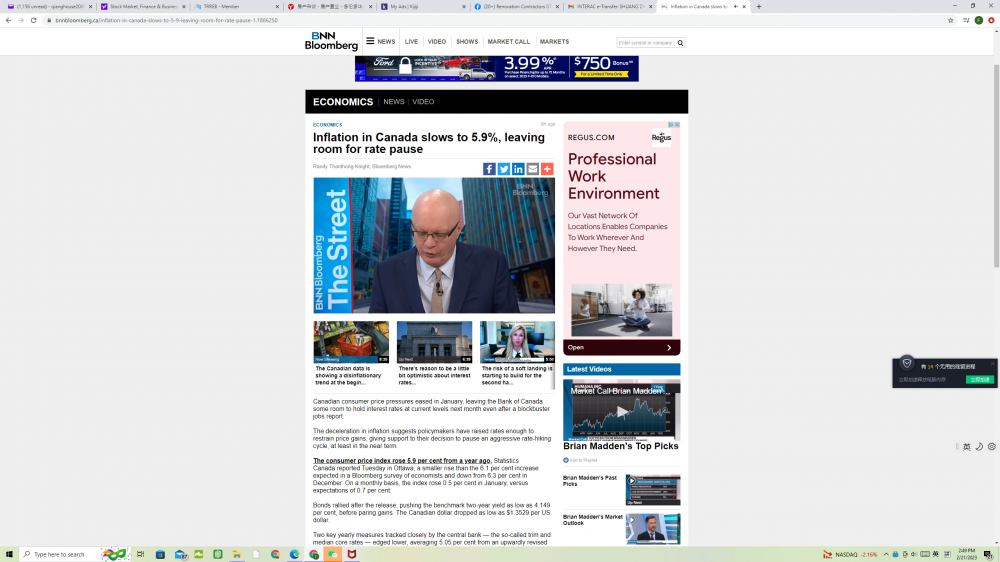Click Open button on Regus ad

point(621,348)
